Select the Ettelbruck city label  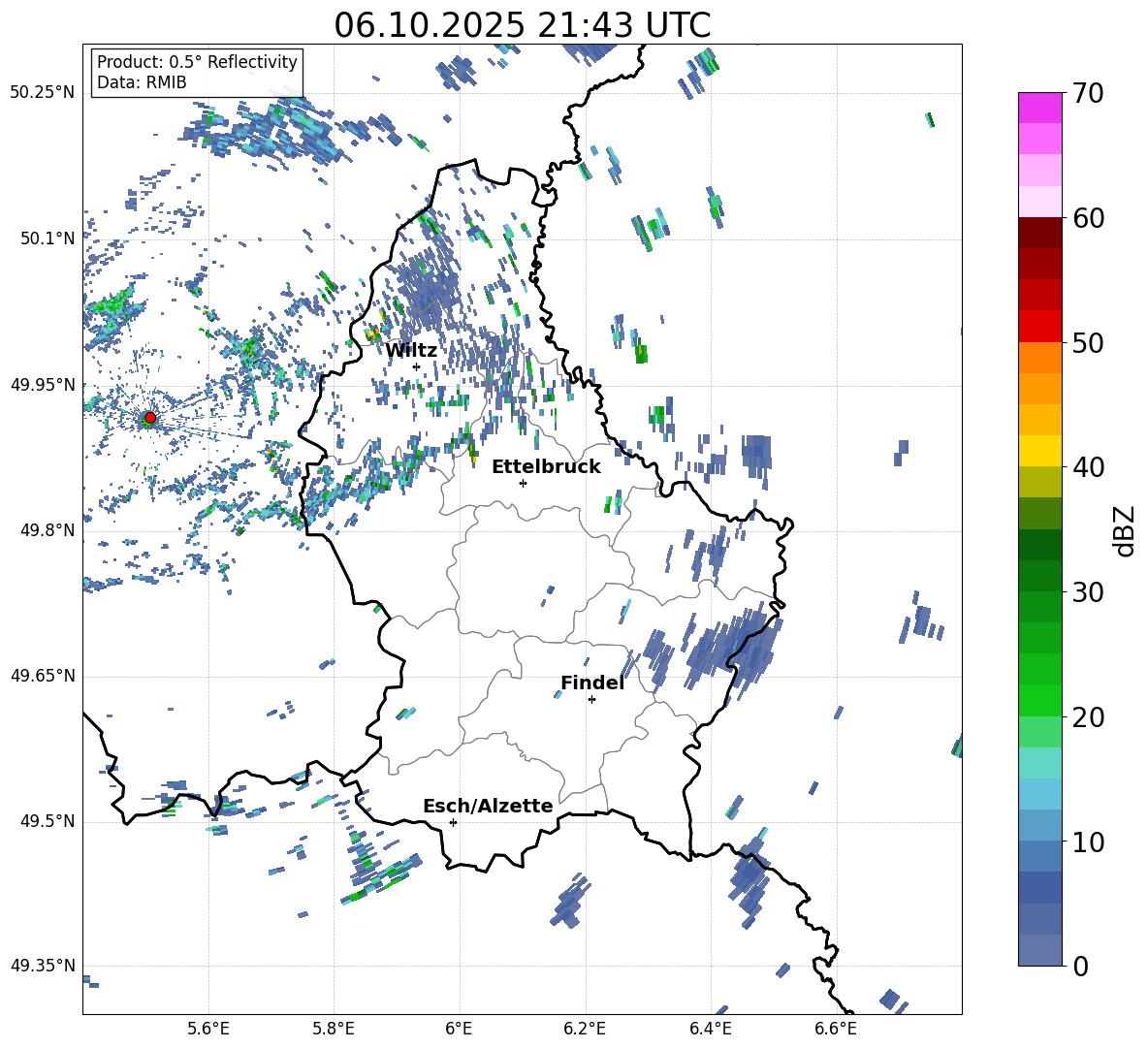546,466
